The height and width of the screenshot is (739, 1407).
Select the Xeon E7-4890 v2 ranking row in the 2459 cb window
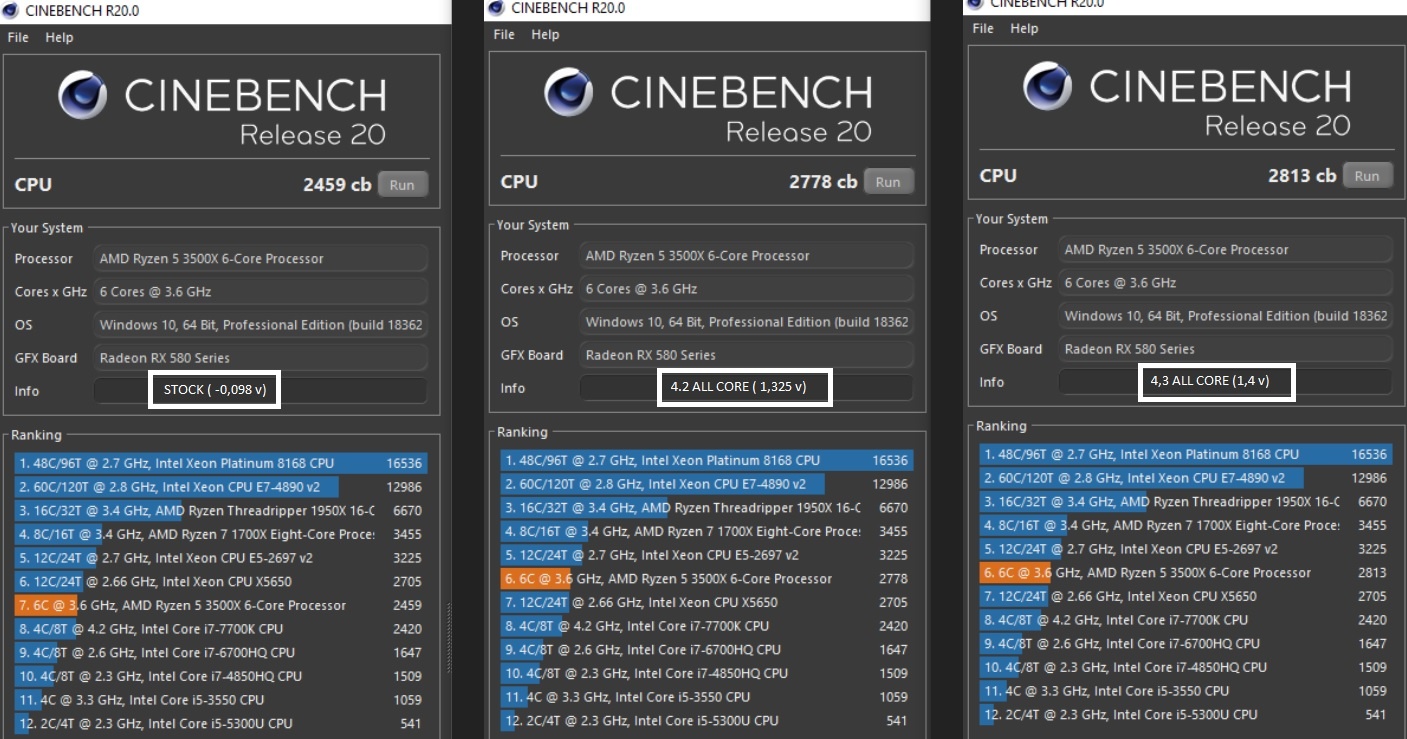click(220, 487)
